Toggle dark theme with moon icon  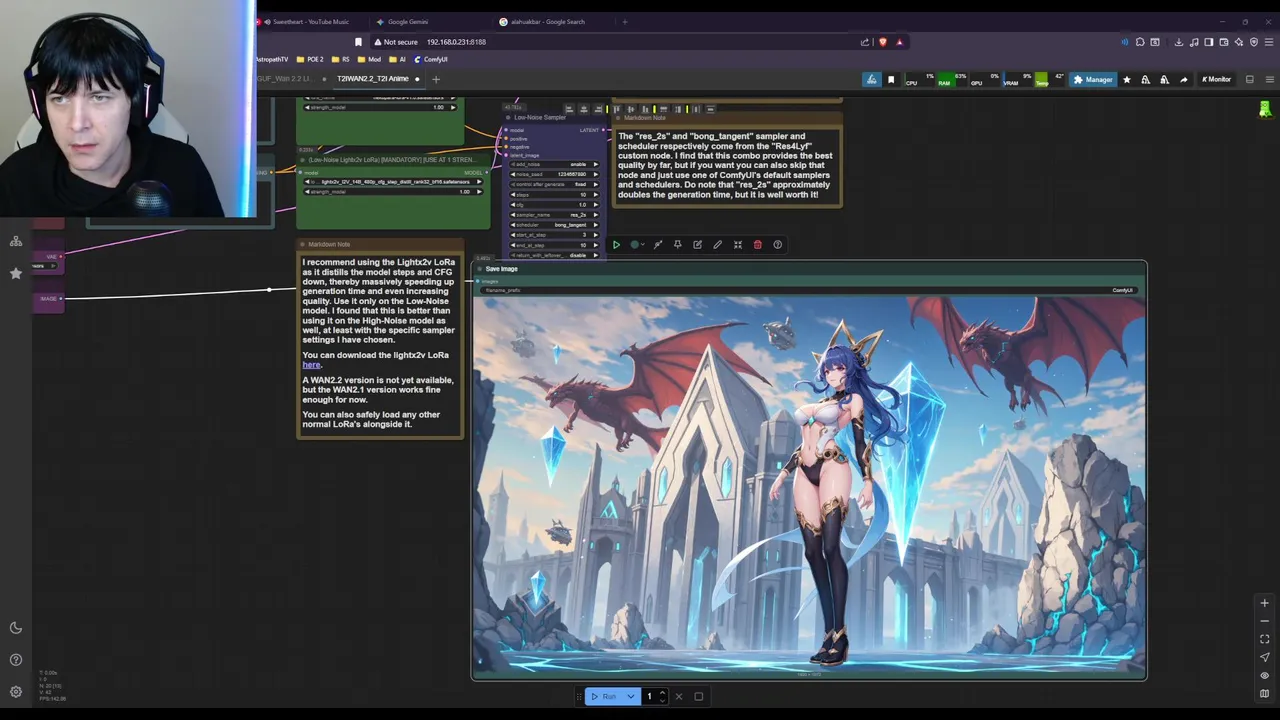click(16, 628)
